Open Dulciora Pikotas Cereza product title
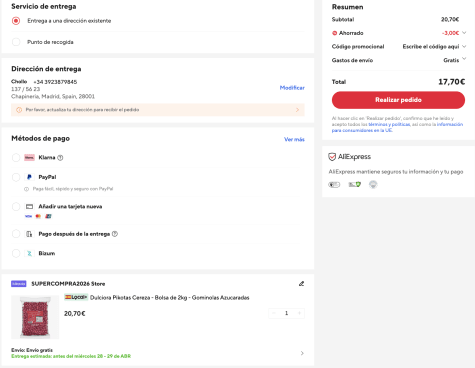Screen dimensions: 475x368 pos(170,297)
